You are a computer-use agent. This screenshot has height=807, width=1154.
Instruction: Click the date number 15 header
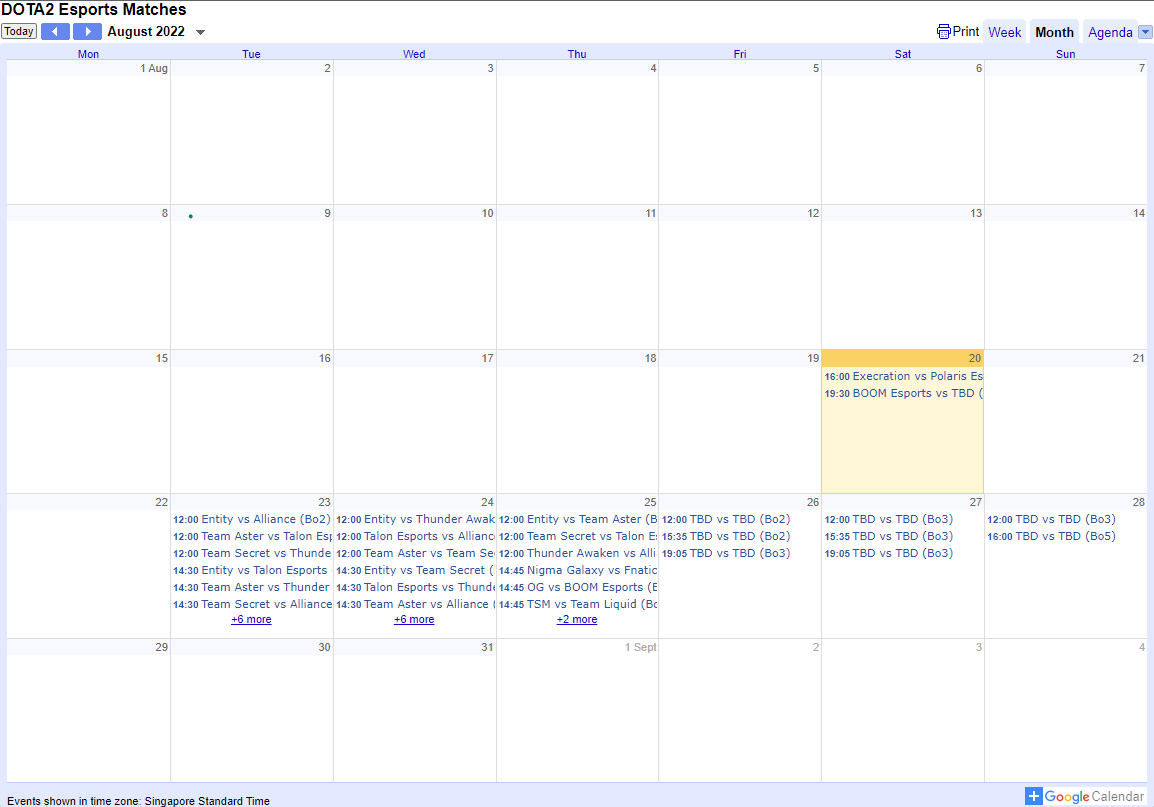pyautogui.click(x=162, y=358)
